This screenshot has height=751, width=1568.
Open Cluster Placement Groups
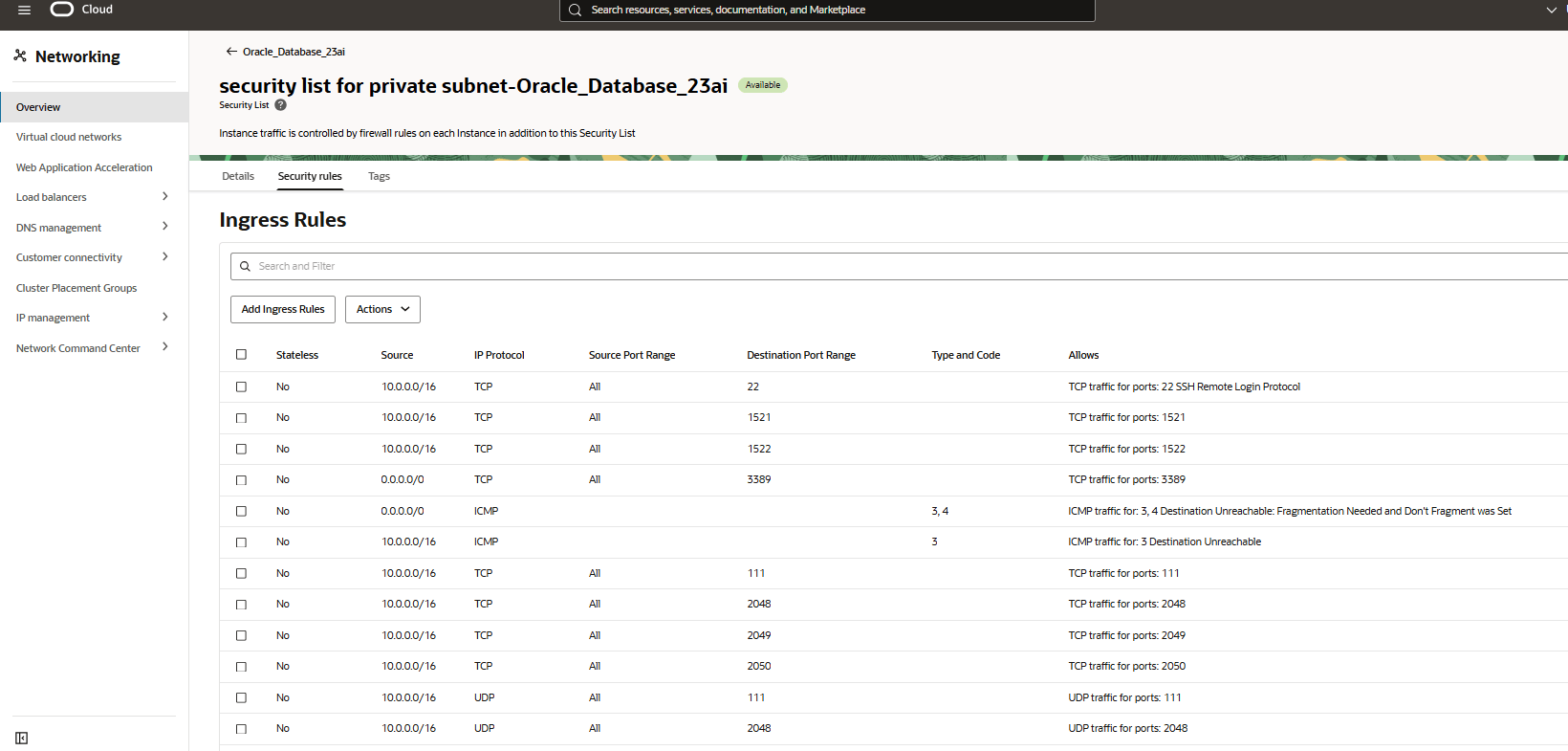coord(76,288)
